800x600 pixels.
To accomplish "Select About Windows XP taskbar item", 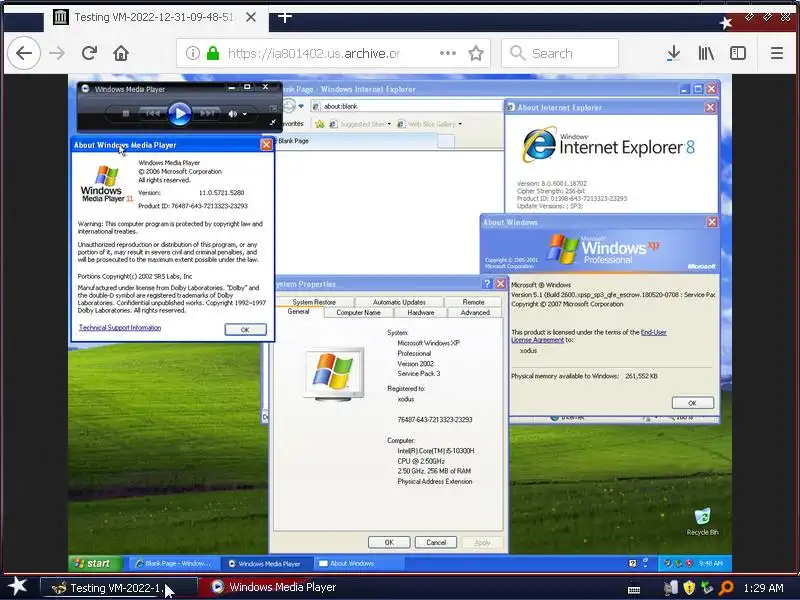I will coord(358,563).
